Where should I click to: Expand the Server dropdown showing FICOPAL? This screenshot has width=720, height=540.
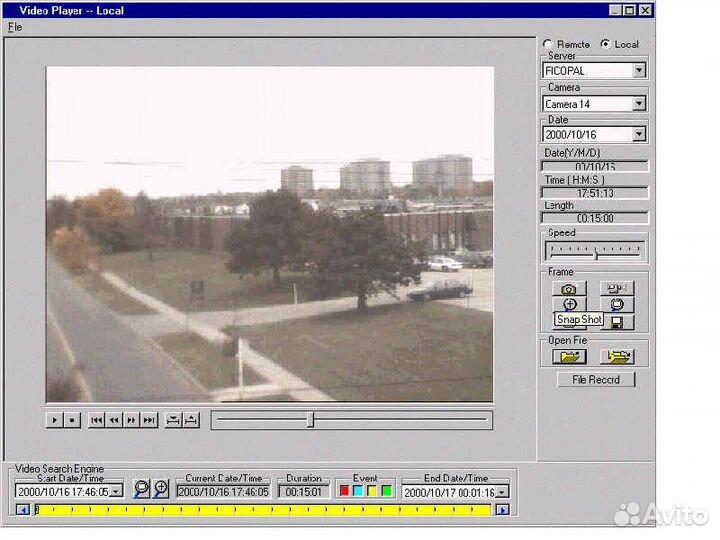[x=638, y=71]
